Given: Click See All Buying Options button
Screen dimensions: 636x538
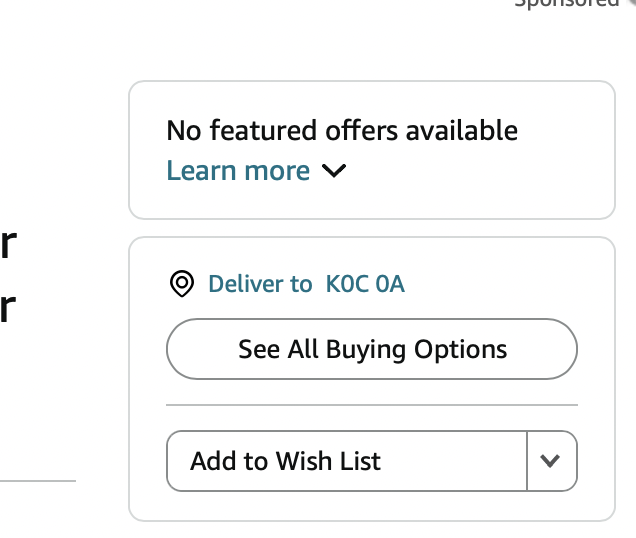Looking at the screenshot, I should (x=372, y=349).
